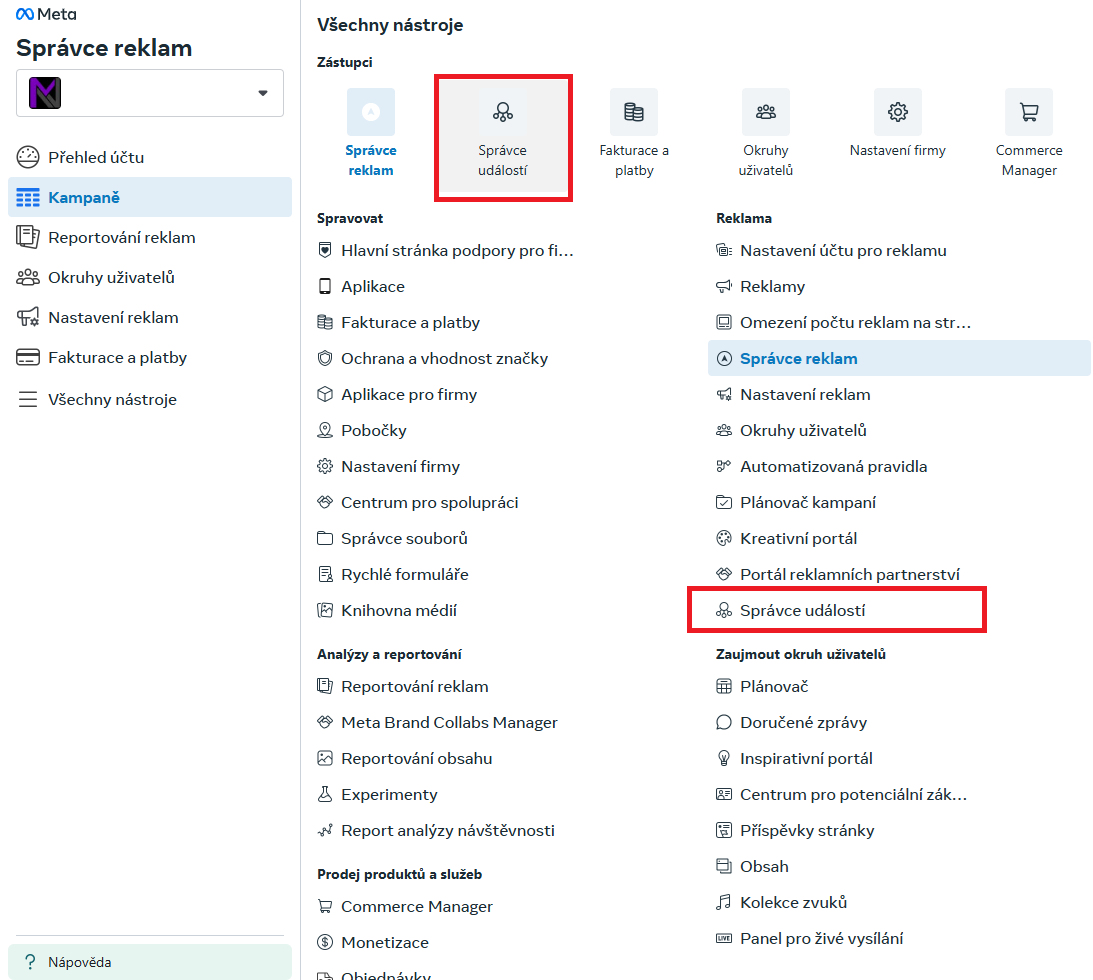
Task: Open the Commerce Manager cart shortcut
Action: (1029, 112)
